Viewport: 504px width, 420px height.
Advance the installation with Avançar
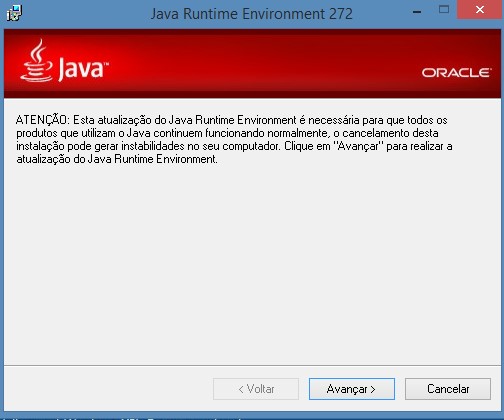[352, 389]
